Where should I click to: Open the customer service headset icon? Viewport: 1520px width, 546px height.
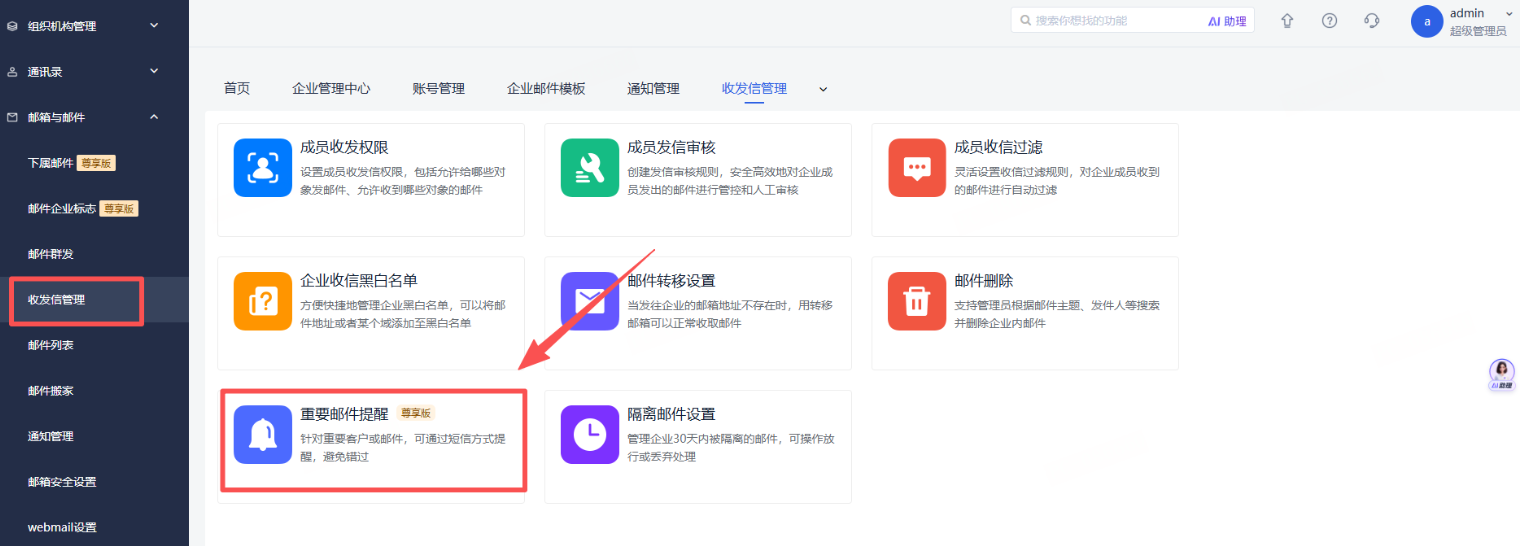pyautogui.click(x=1372, y=20)
